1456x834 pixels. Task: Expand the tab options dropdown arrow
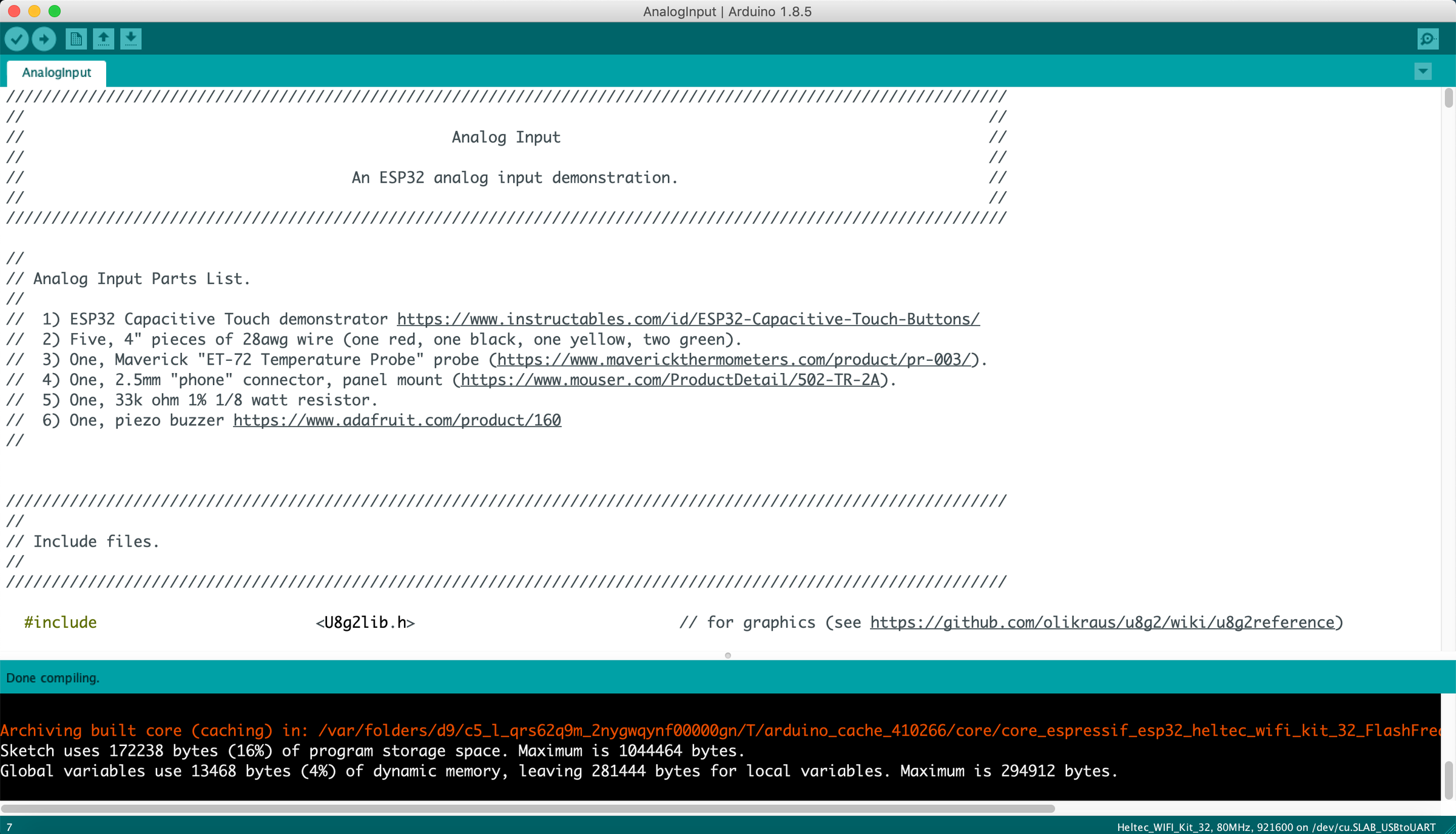[x=1423, y=72]
